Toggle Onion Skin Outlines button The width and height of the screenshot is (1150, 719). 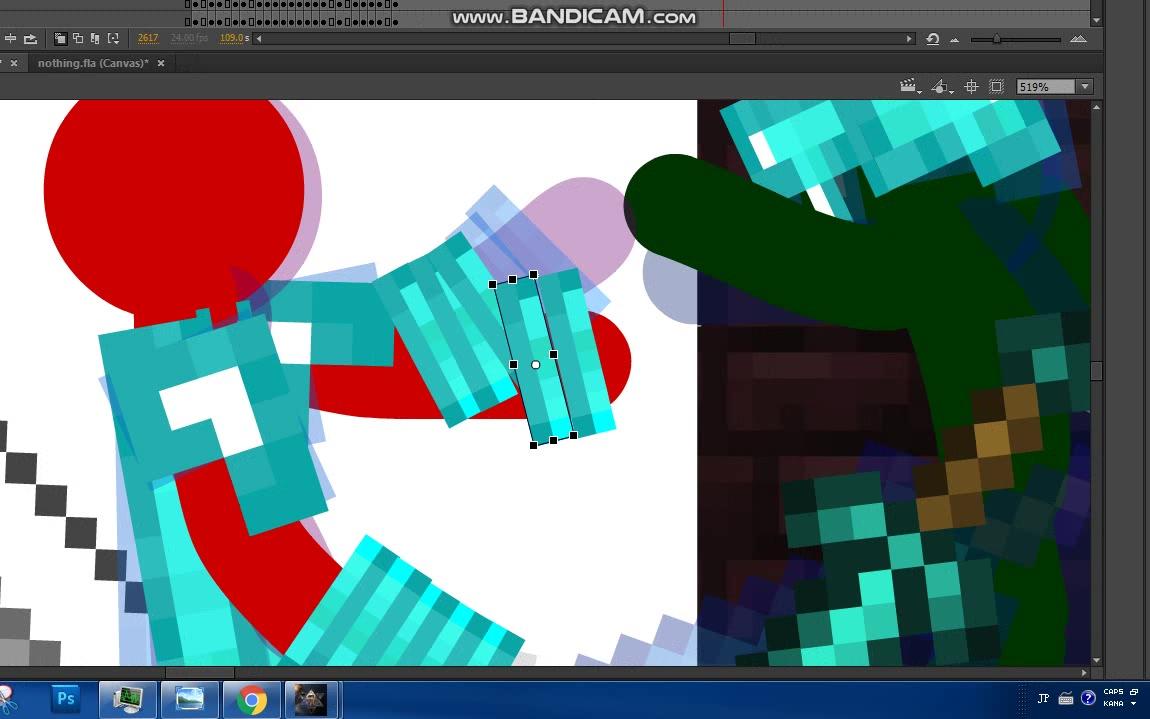[78, 38]
